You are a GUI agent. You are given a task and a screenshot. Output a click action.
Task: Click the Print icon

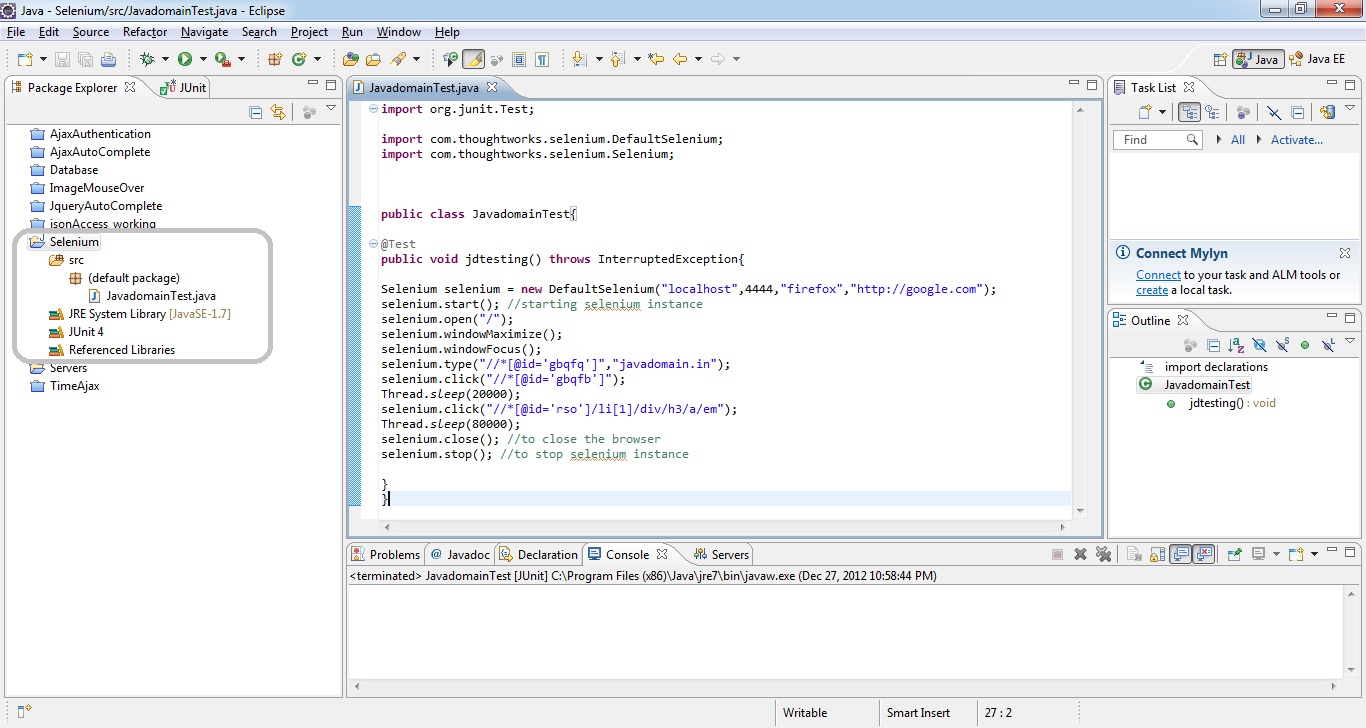click(x=107, y=58)
